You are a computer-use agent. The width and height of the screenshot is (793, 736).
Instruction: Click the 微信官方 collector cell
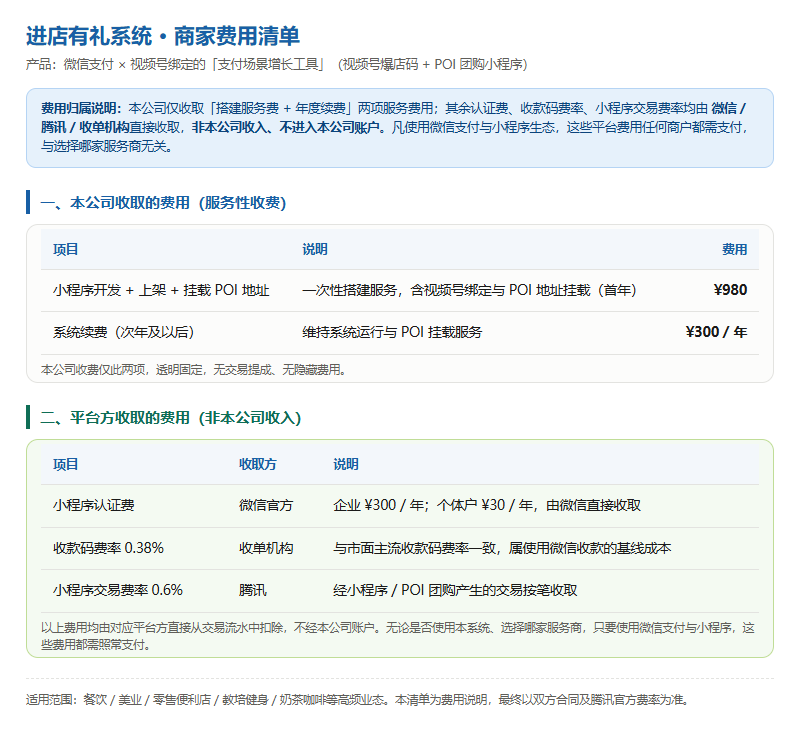[x=266, y=505]
